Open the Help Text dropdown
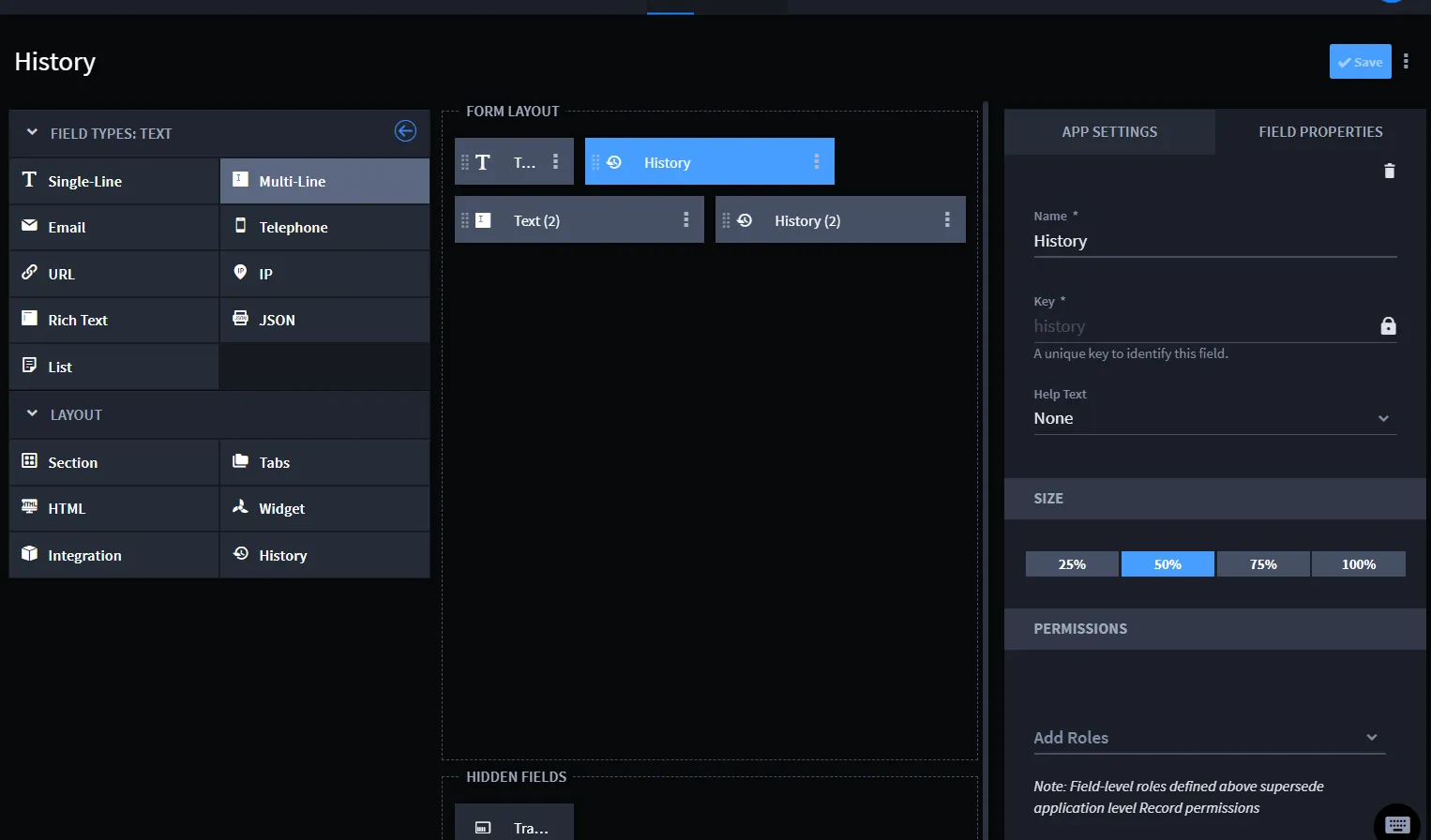1431x840 pixels. pos(1214,418)
